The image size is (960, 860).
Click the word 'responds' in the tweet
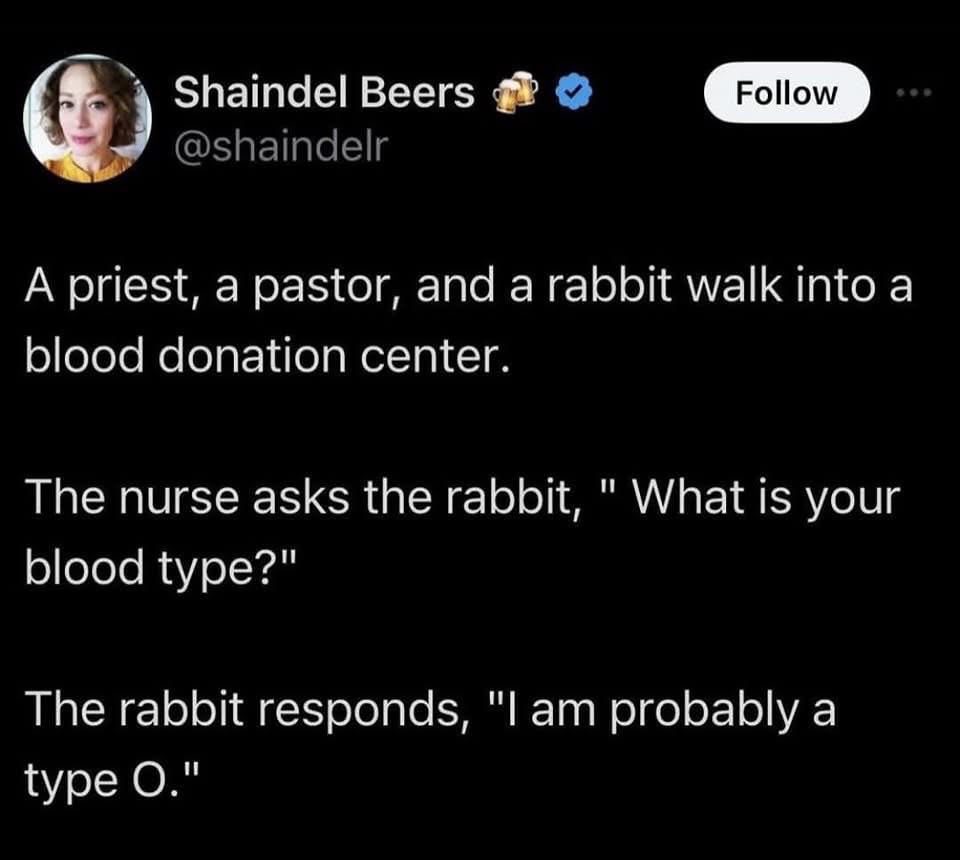(x=359, y=712)
